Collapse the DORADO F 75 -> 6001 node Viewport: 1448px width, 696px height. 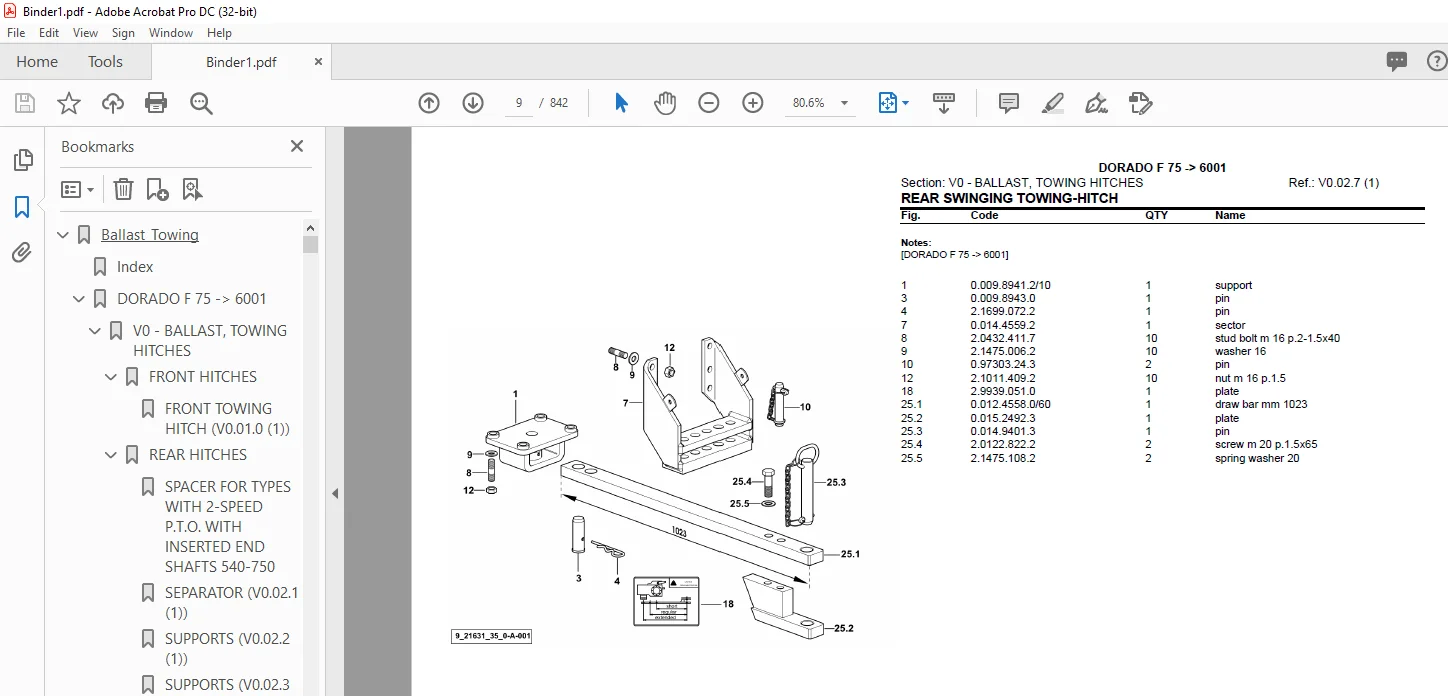pyautogui.click(x=80, y=299)
